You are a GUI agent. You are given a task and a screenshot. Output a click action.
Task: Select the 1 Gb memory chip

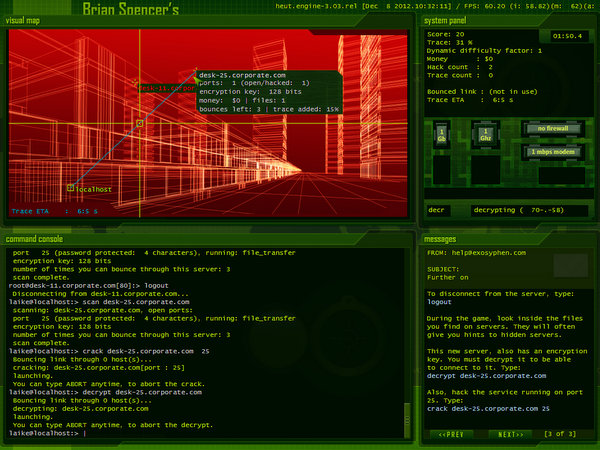pos(441,135)
